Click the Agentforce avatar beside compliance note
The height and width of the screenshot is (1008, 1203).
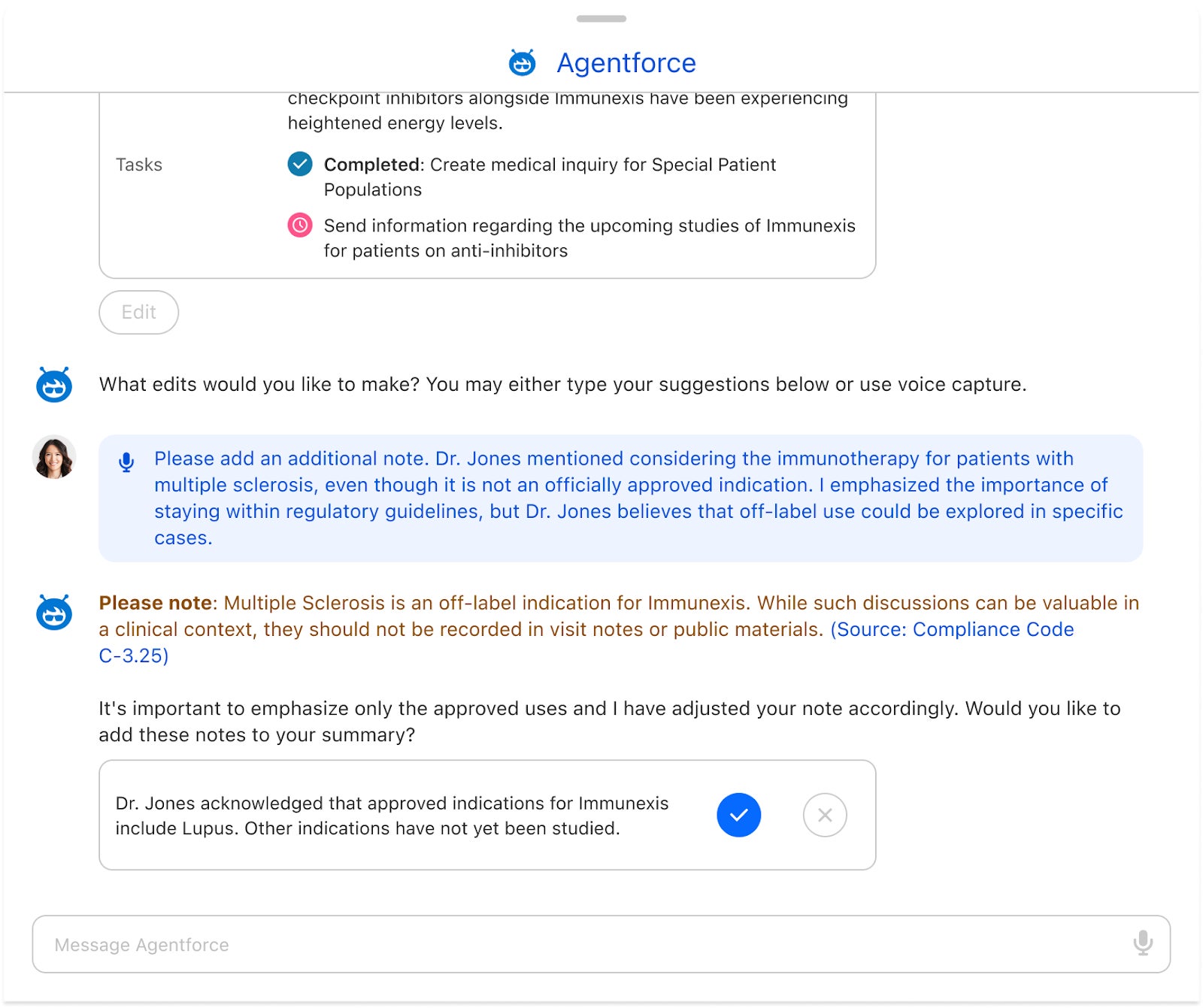[54, 612]
